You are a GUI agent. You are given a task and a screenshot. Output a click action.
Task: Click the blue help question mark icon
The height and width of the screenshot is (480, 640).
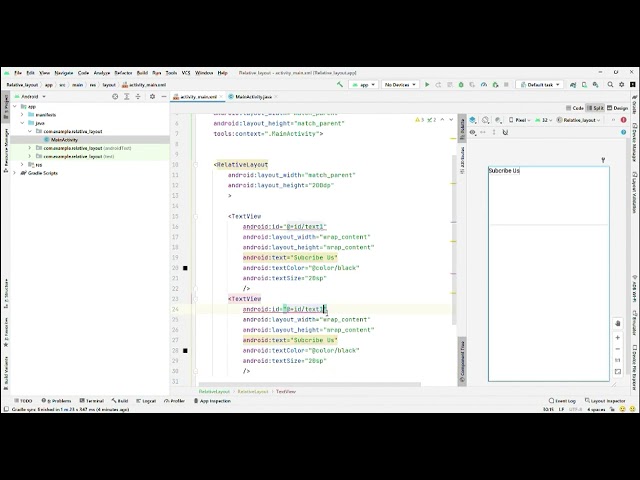click(623, 132)
